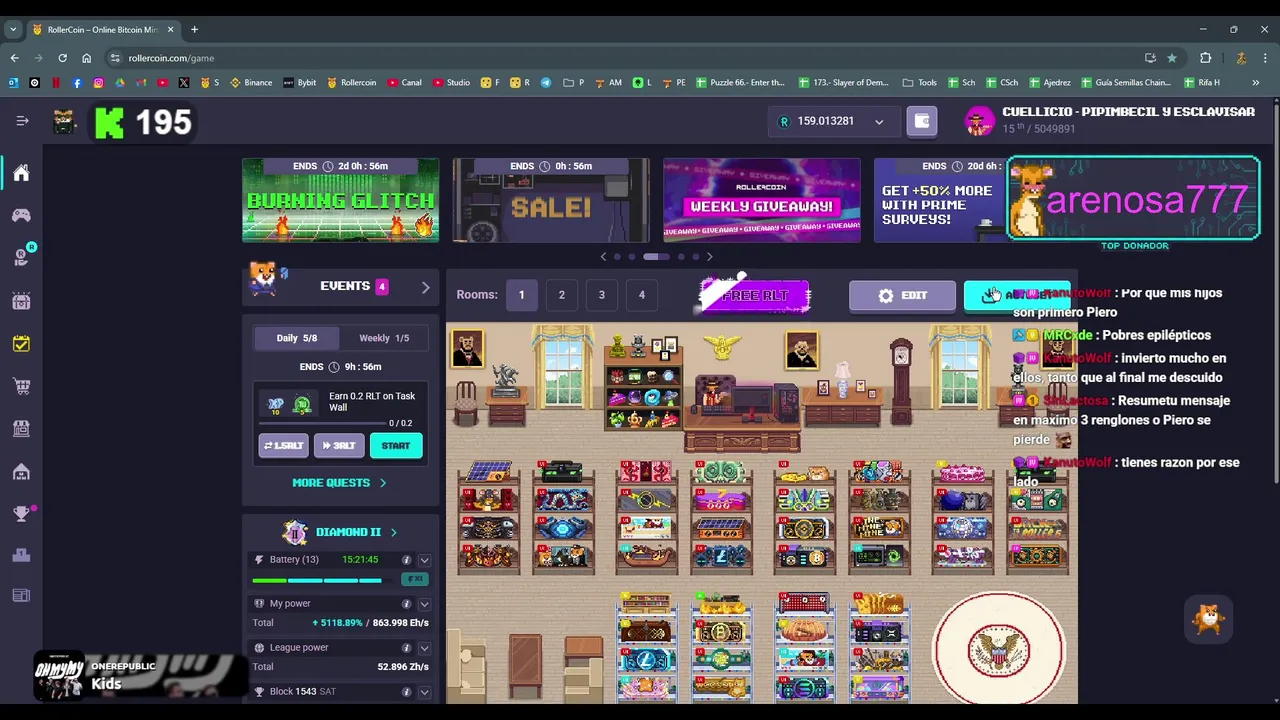The image size is (1280, 720).
Task: Open the MORE QUESTS link
Action: pos(339,483)
